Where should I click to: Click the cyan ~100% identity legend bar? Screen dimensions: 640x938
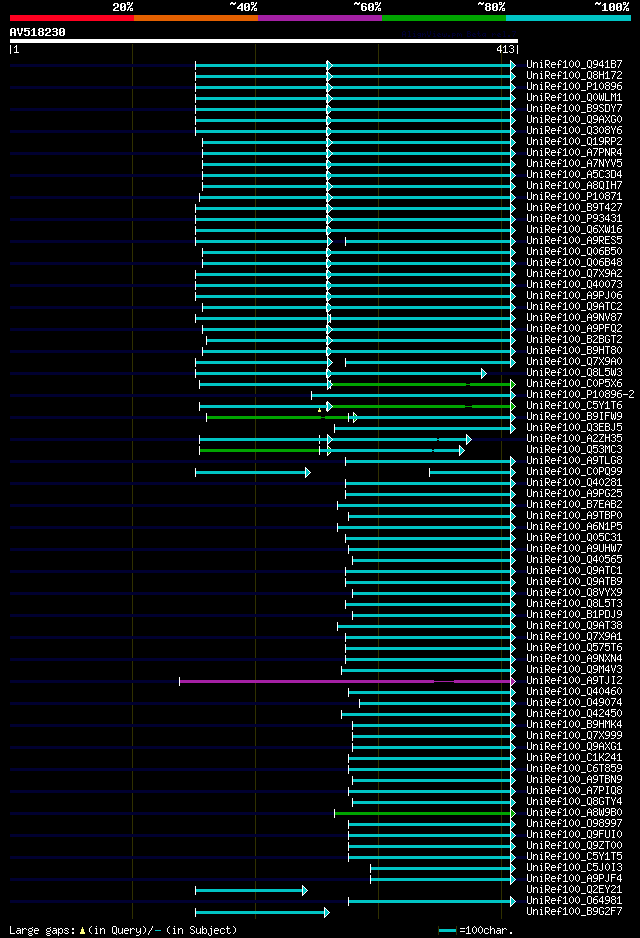click(x=568, y=18)
